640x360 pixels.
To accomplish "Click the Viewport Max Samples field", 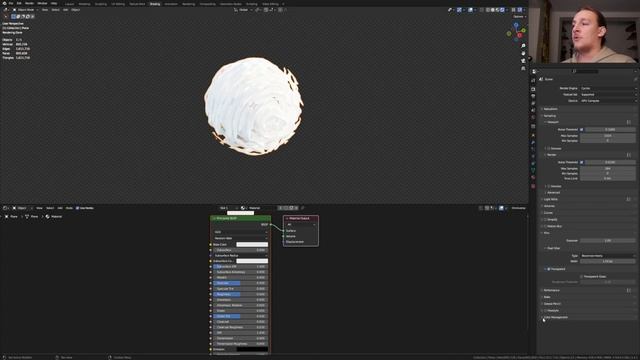I will click(608, 136).
